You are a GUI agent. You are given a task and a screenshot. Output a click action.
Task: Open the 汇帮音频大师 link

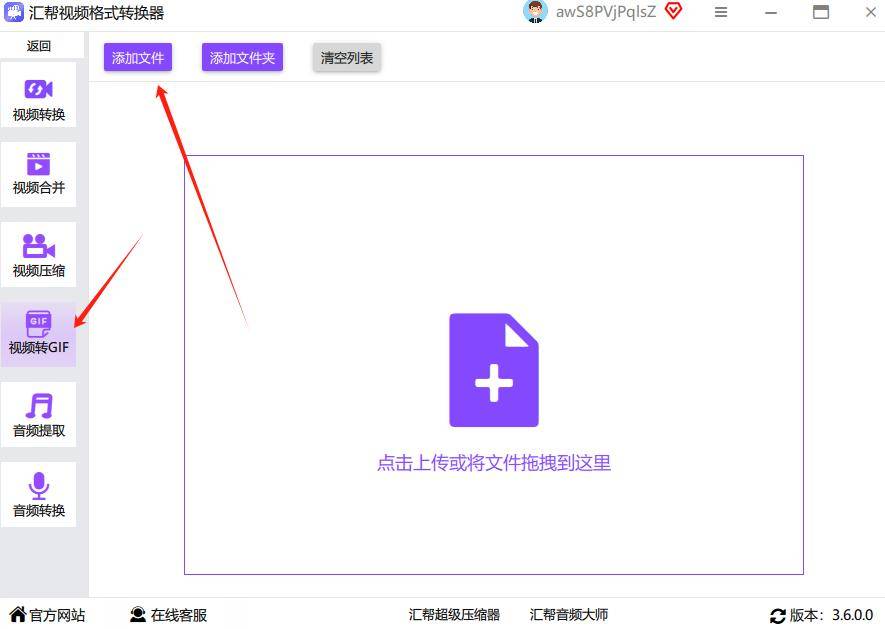568,615
